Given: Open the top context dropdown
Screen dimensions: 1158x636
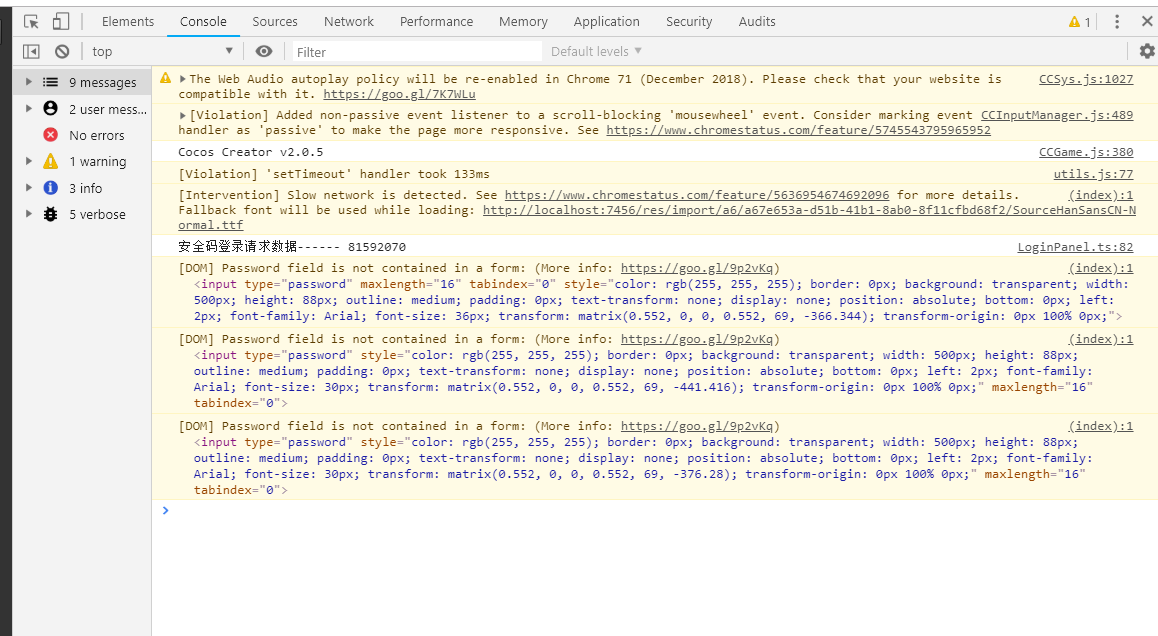Looking at the screenshot, I should [x=162, y=51].
